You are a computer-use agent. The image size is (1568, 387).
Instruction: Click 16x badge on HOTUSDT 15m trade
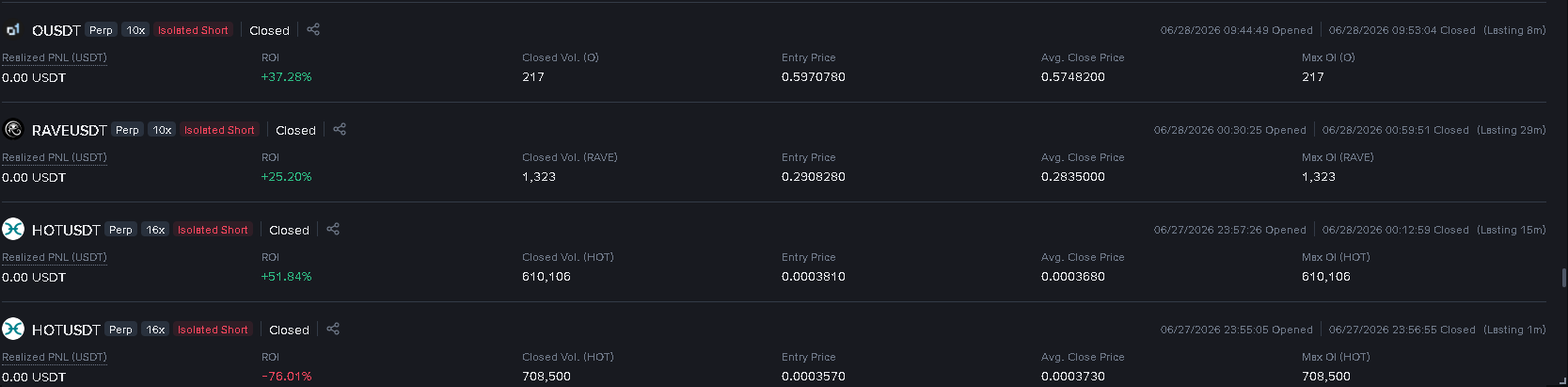[x=155, y=230]
